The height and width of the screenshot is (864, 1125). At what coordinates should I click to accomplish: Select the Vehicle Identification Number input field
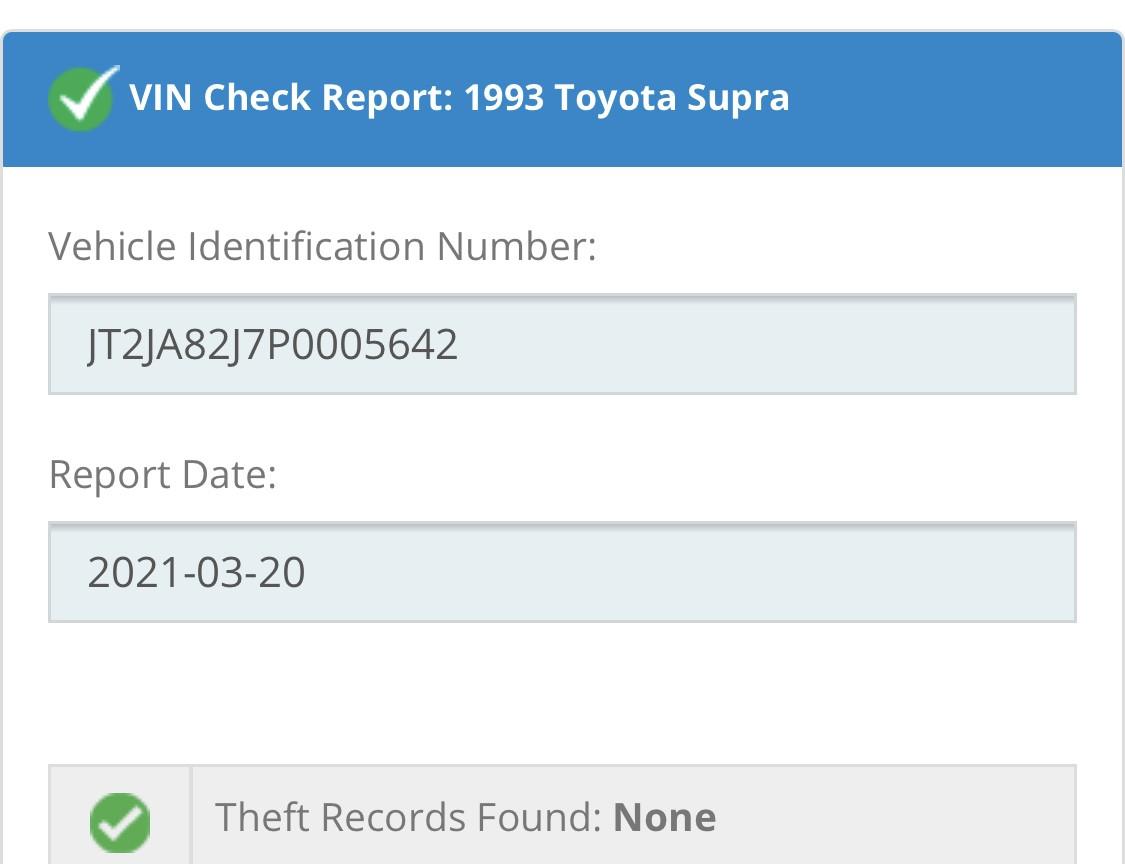click(562, 344)
